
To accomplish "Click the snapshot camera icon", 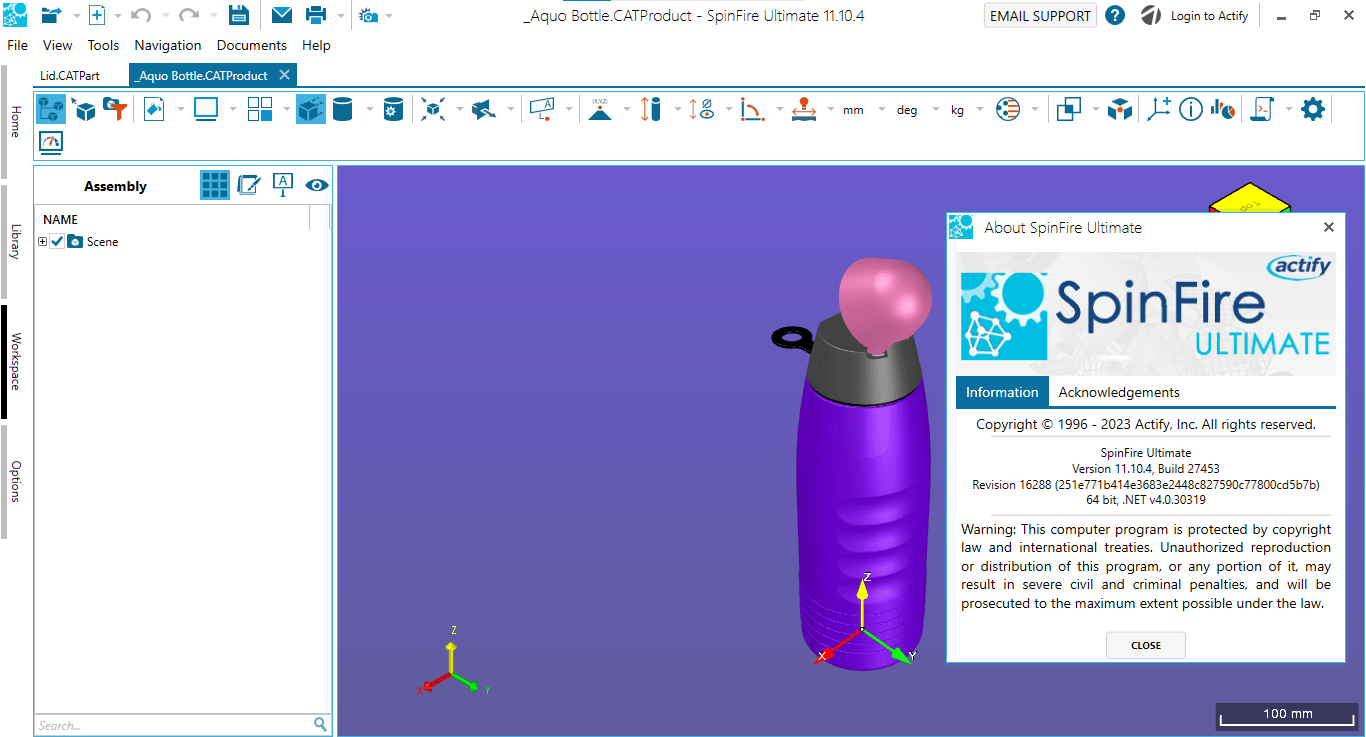I will pyautogui.click(x=368, y=16).
